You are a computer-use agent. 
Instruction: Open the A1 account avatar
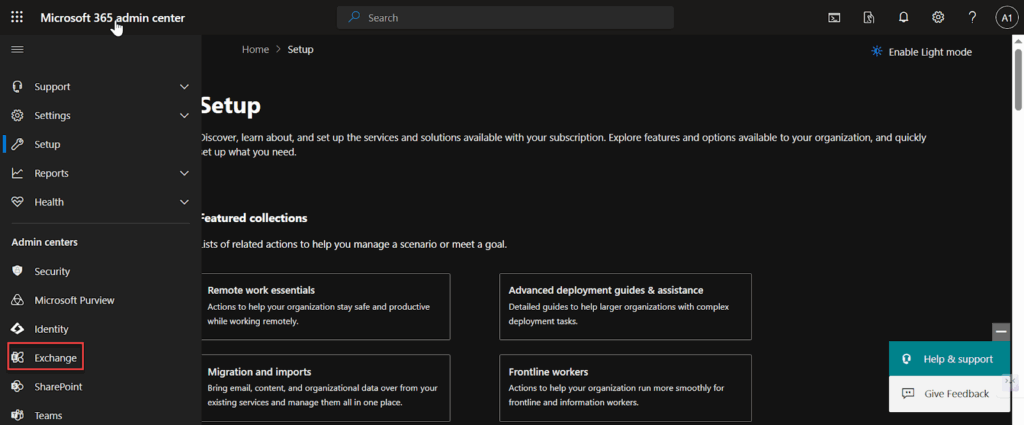pos(1005,17)
